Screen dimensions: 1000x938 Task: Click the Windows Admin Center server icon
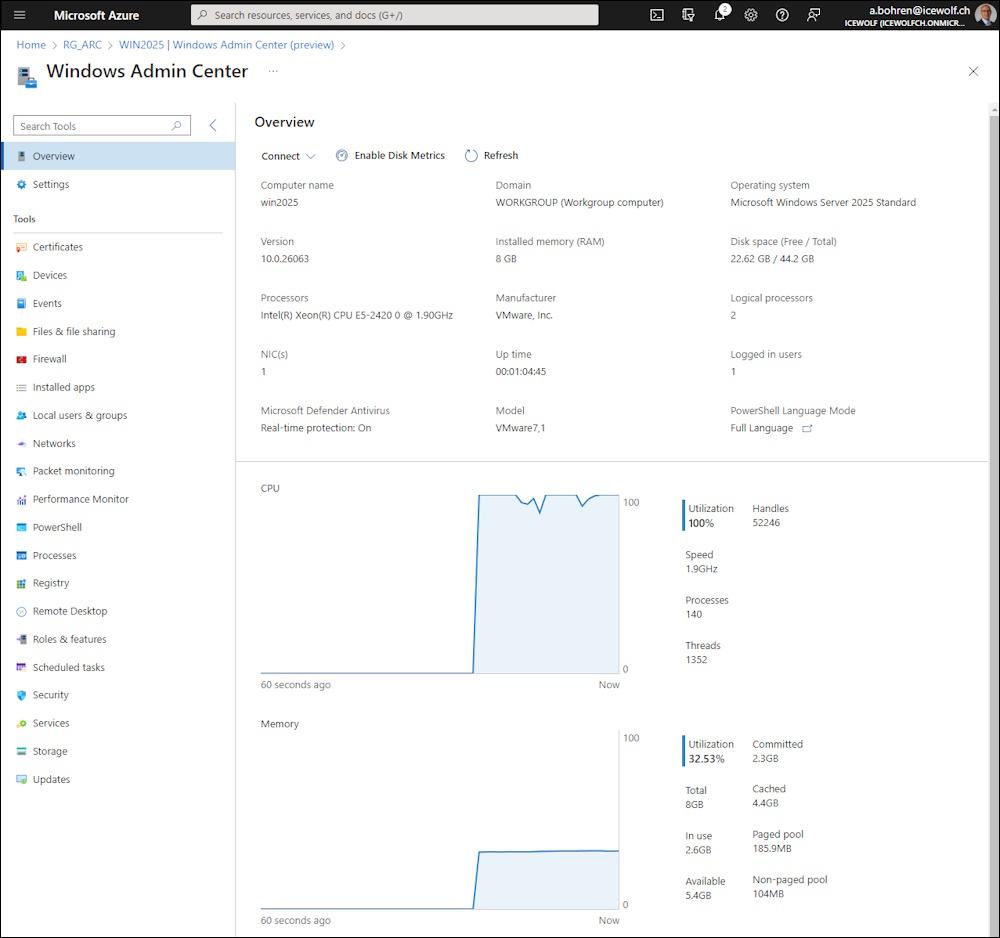point(27,77)
